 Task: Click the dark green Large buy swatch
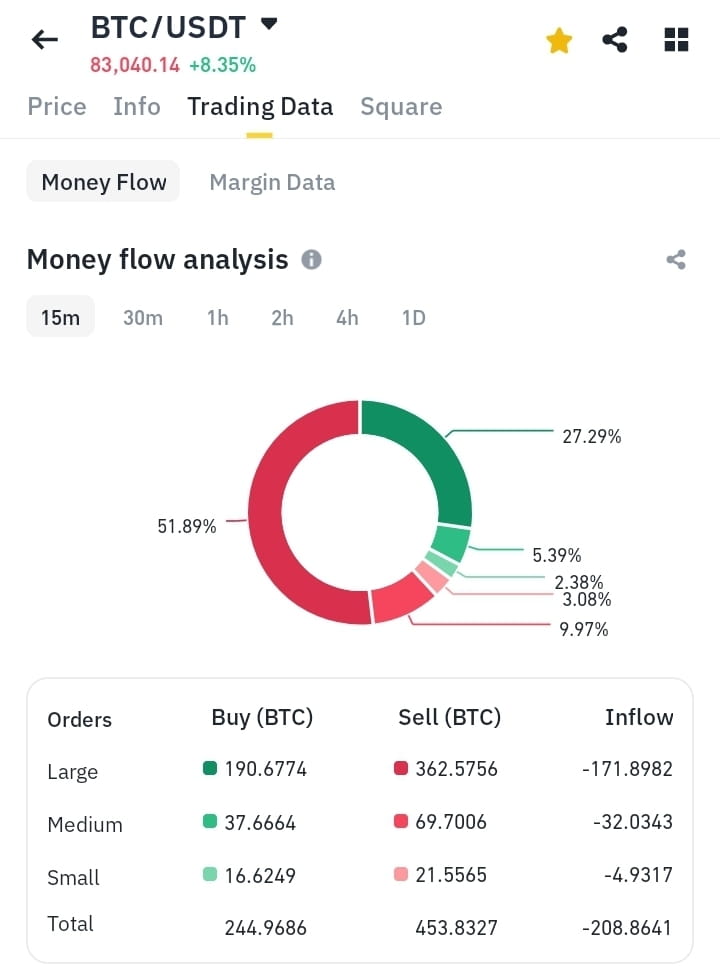pos(210,769)
